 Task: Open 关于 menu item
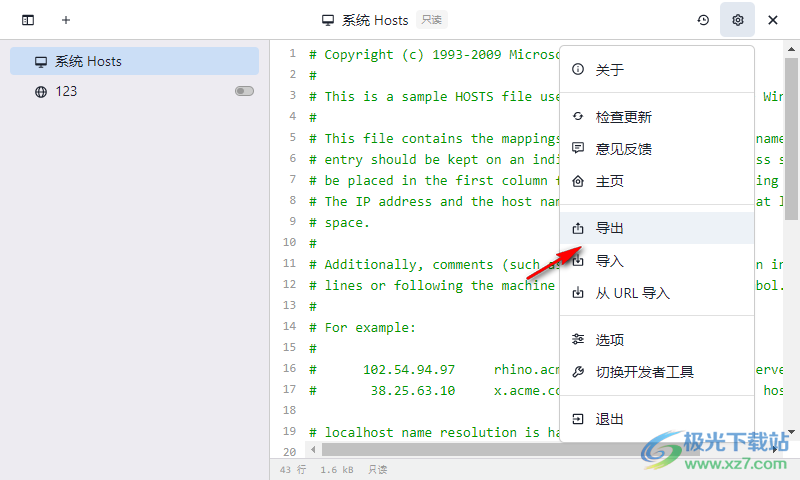coord(657,69)
